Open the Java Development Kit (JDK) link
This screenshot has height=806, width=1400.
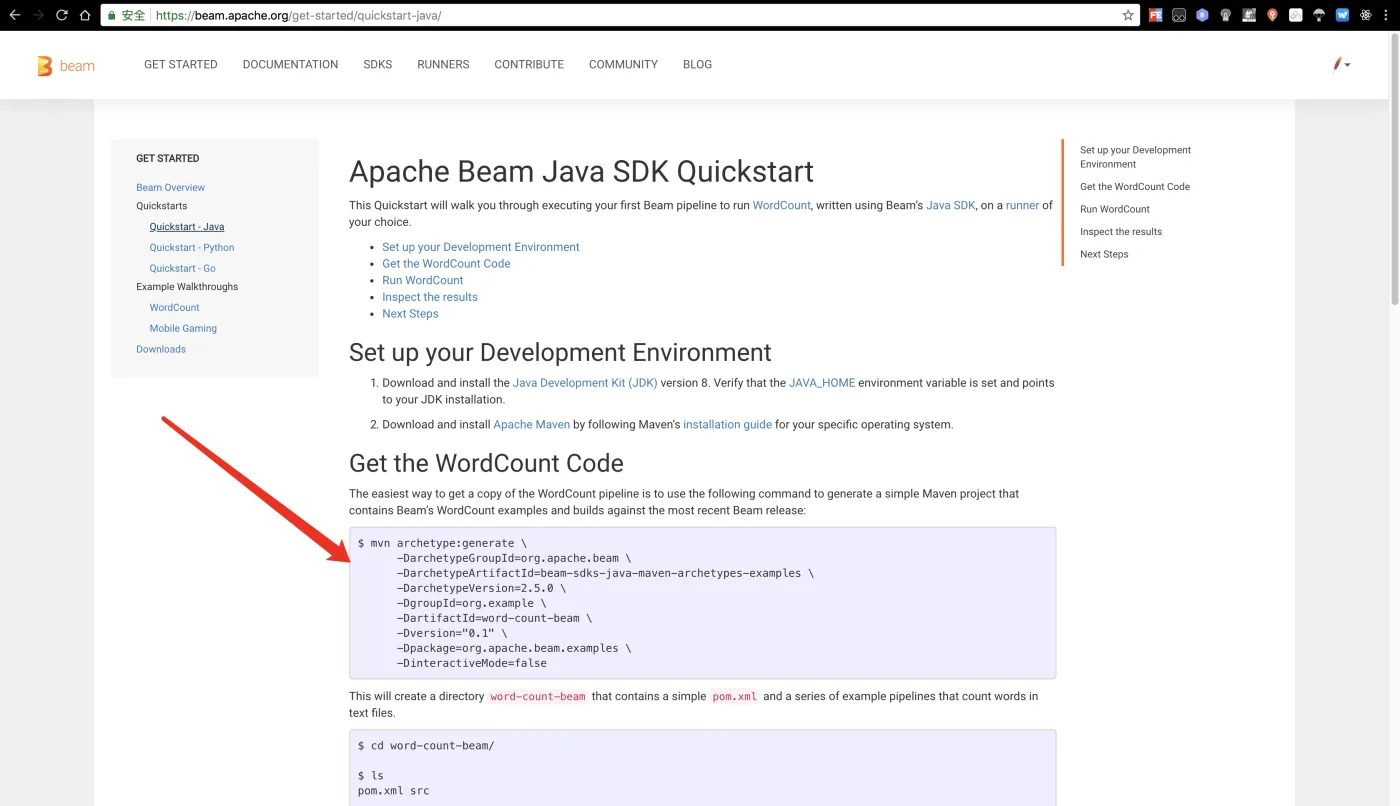point(585,383)
